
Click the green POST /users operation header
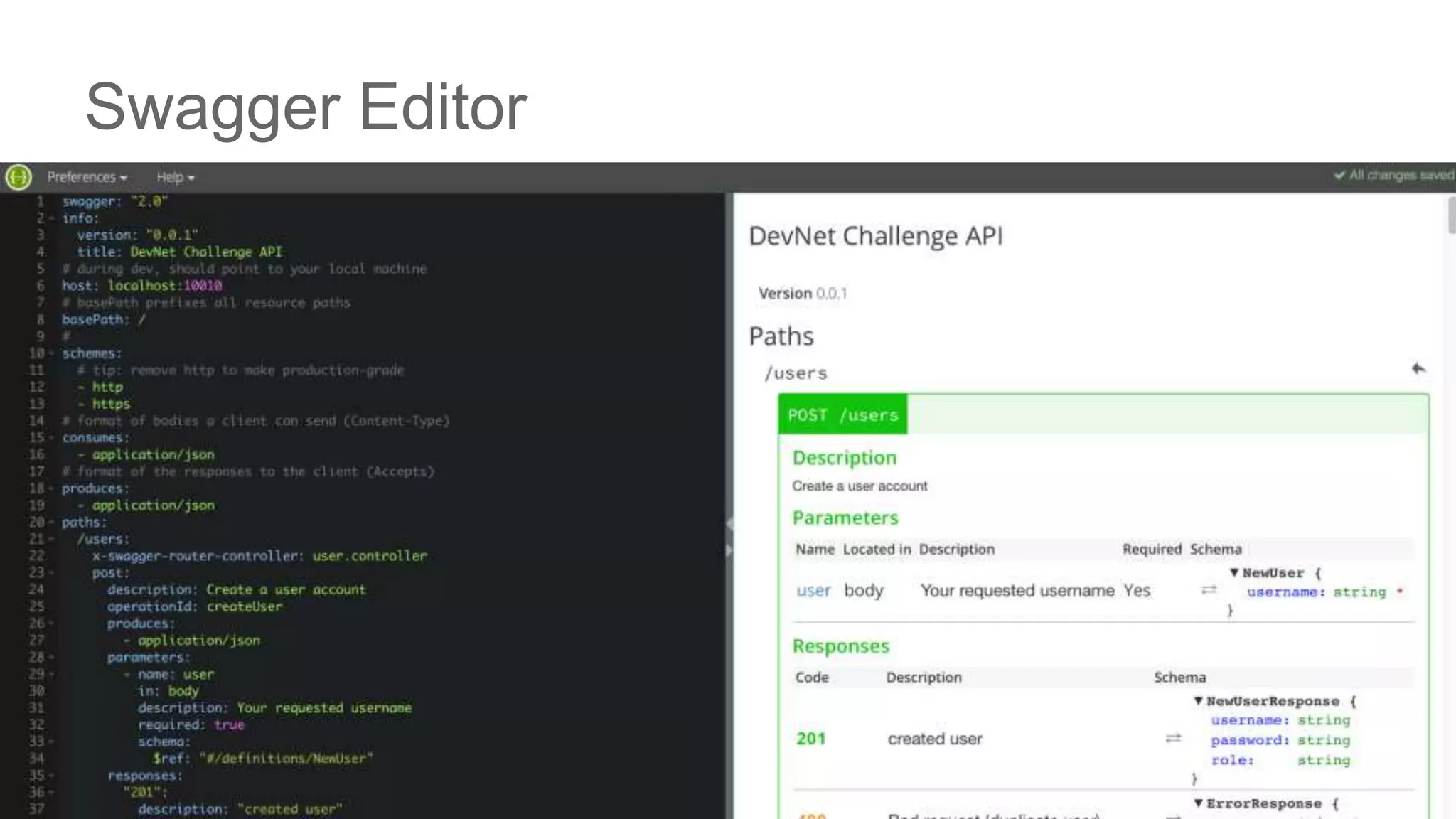pyautogui.click(x=843, y=414)
